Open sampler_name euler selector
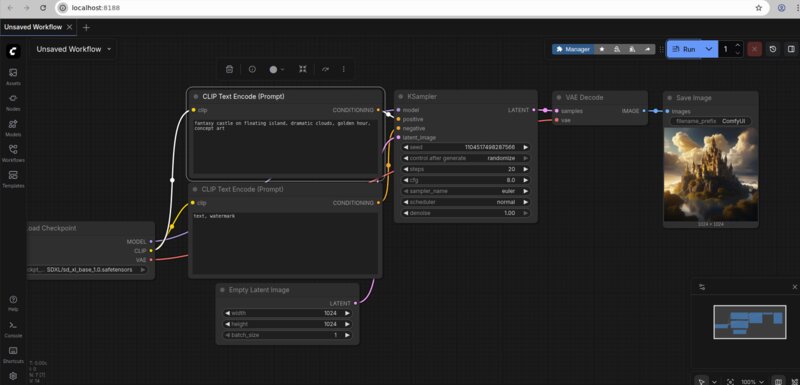 (465, 191)
